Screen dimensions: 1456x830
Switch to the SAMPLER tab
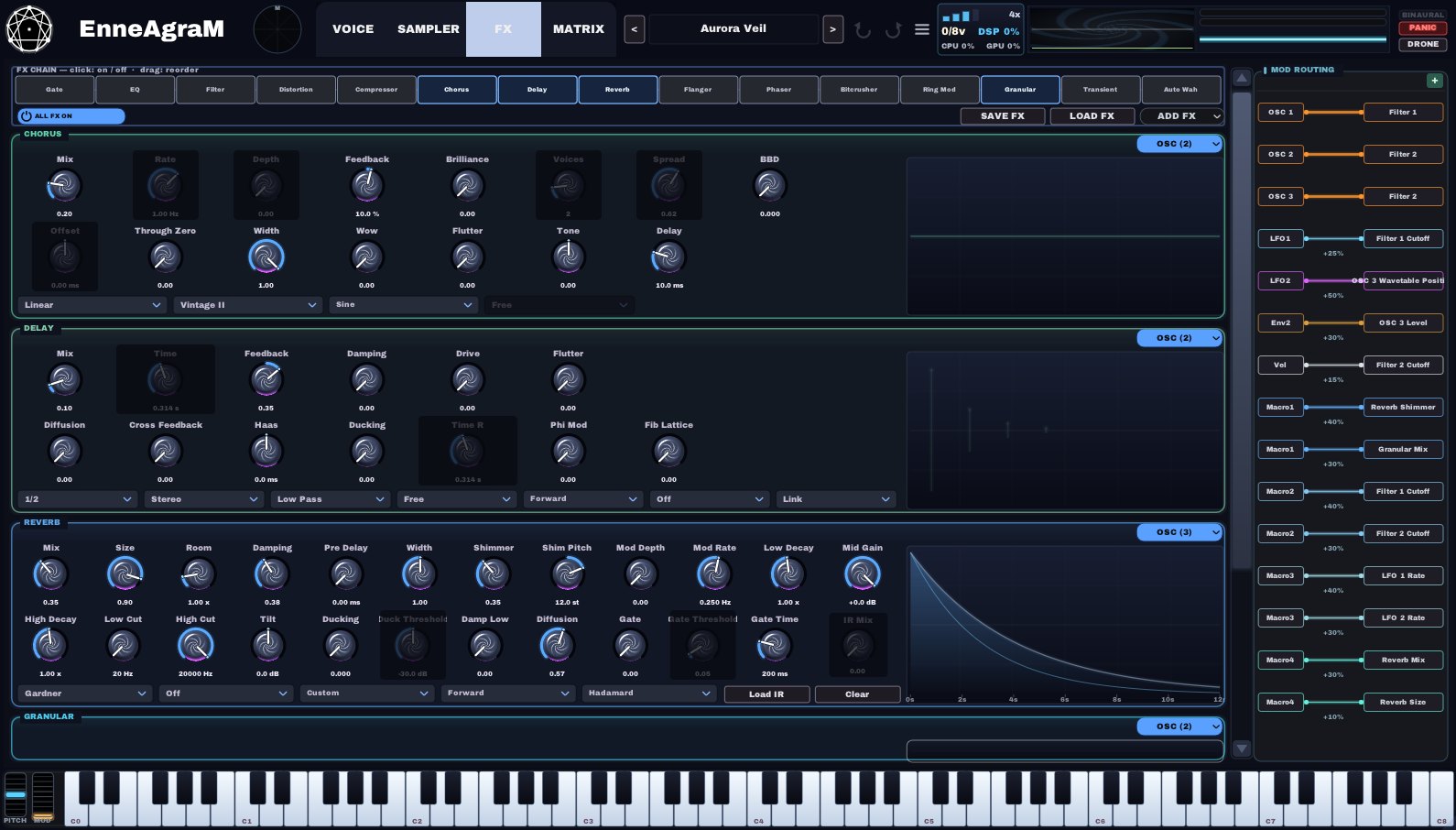(x=429, y=29)
